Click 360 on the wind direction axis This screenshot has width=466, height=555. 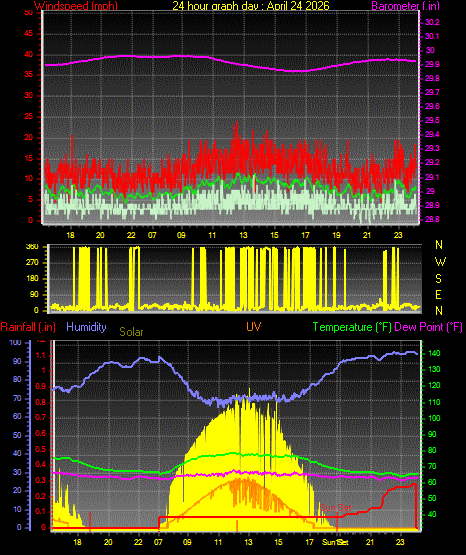32,247
